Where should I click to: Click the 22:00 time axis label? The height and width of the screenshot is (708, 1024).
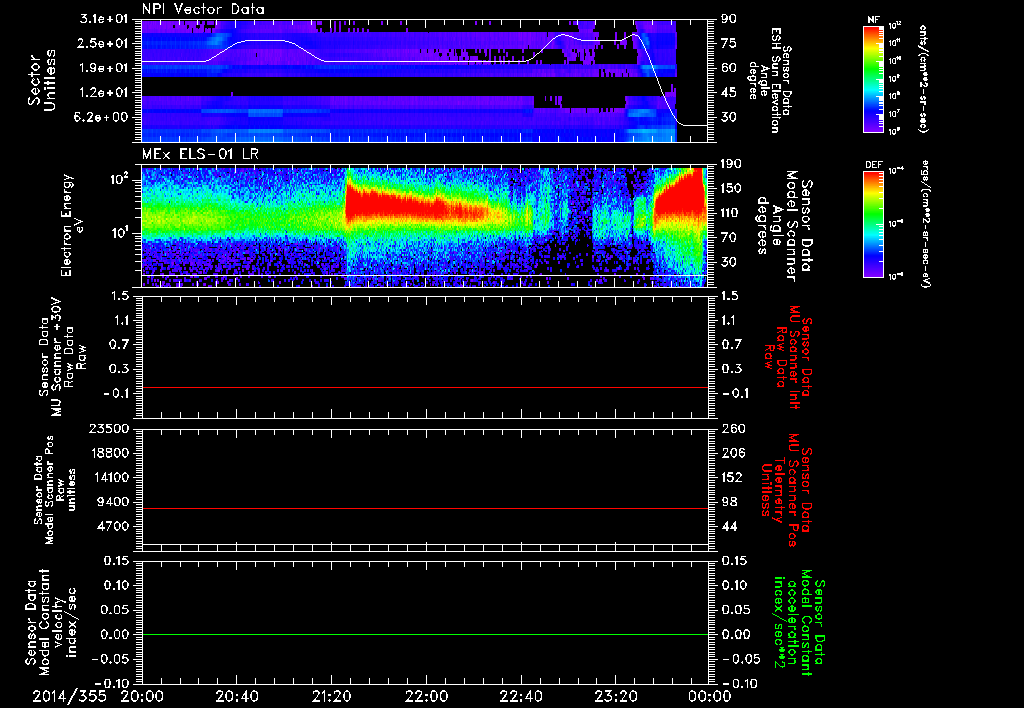(x=427, y=695)
